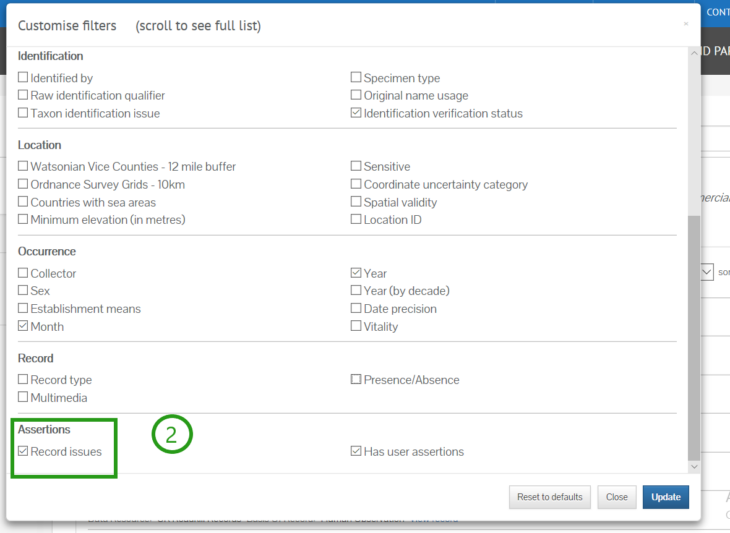Enable Watsonian Vice Counties 12 mile buffer
This screenshot has width=730, height=533.
(x=23, y=166)
